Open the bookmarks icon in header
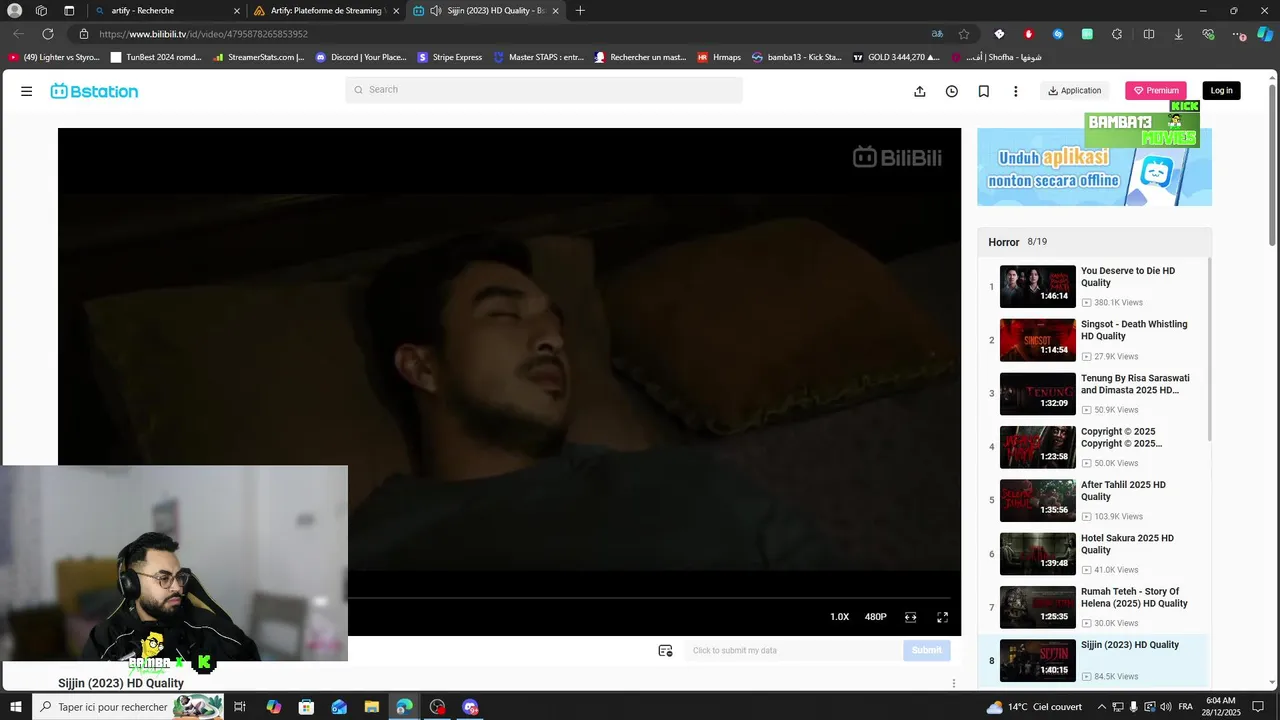1280x720 pixels. click(984, 91)
